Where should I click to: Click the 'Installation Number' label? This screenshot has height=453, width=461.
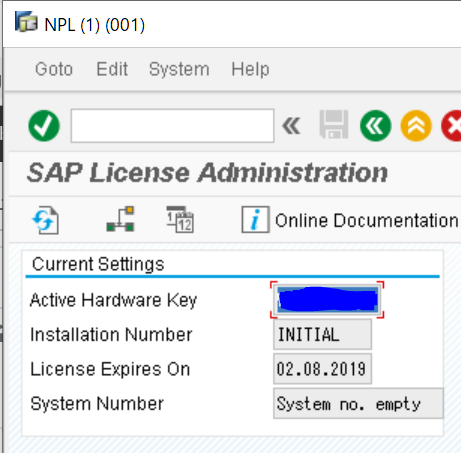(x=111, y=334)
